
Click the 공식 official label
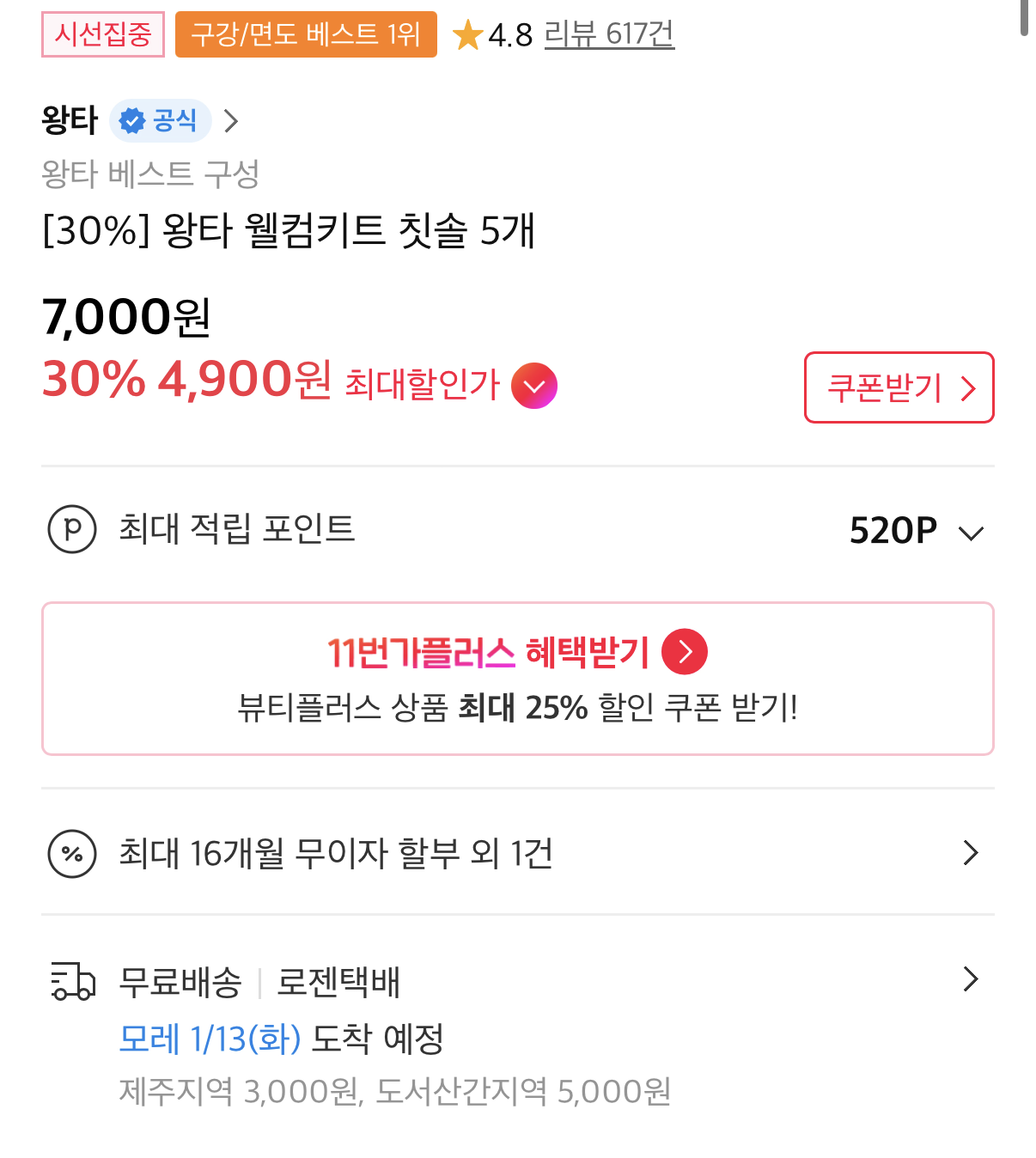coord(175,120)
